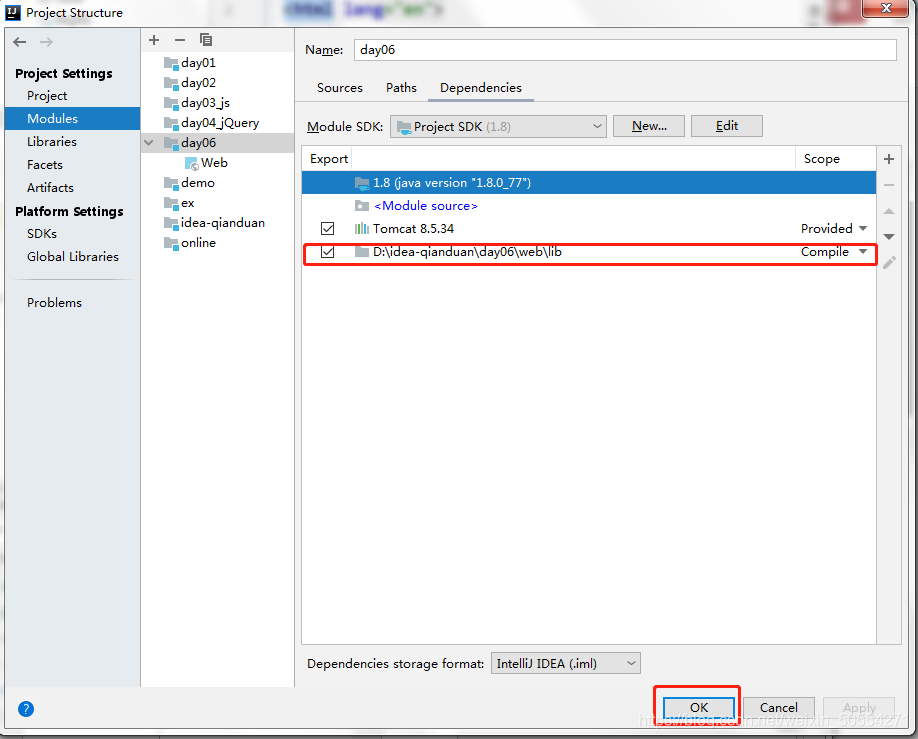Open the Problems section
The image size is (918, 739).
tap(54, 303)
